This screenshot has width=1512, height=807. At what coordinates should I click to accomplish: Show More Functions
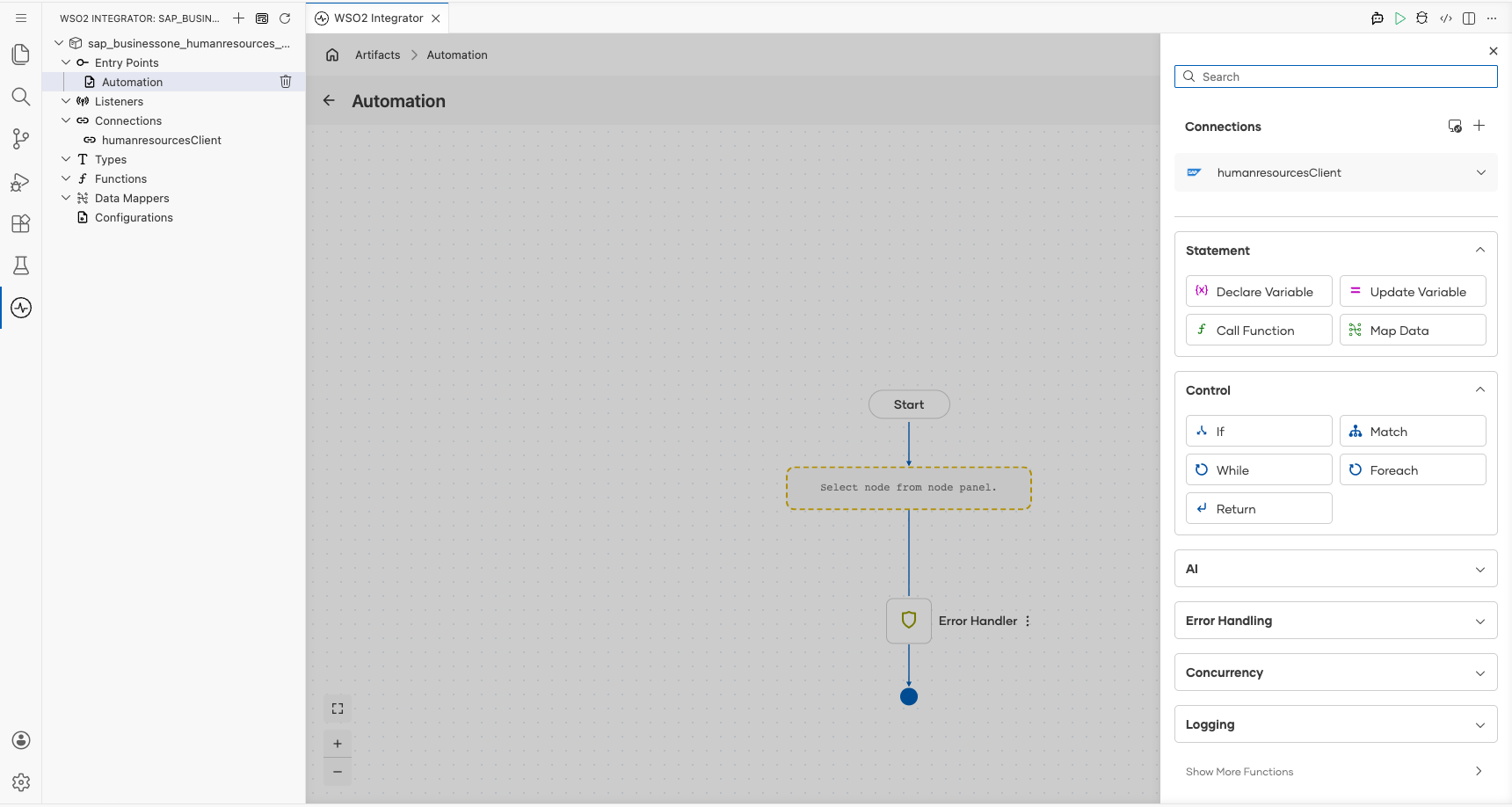[x=1336, y=772]
